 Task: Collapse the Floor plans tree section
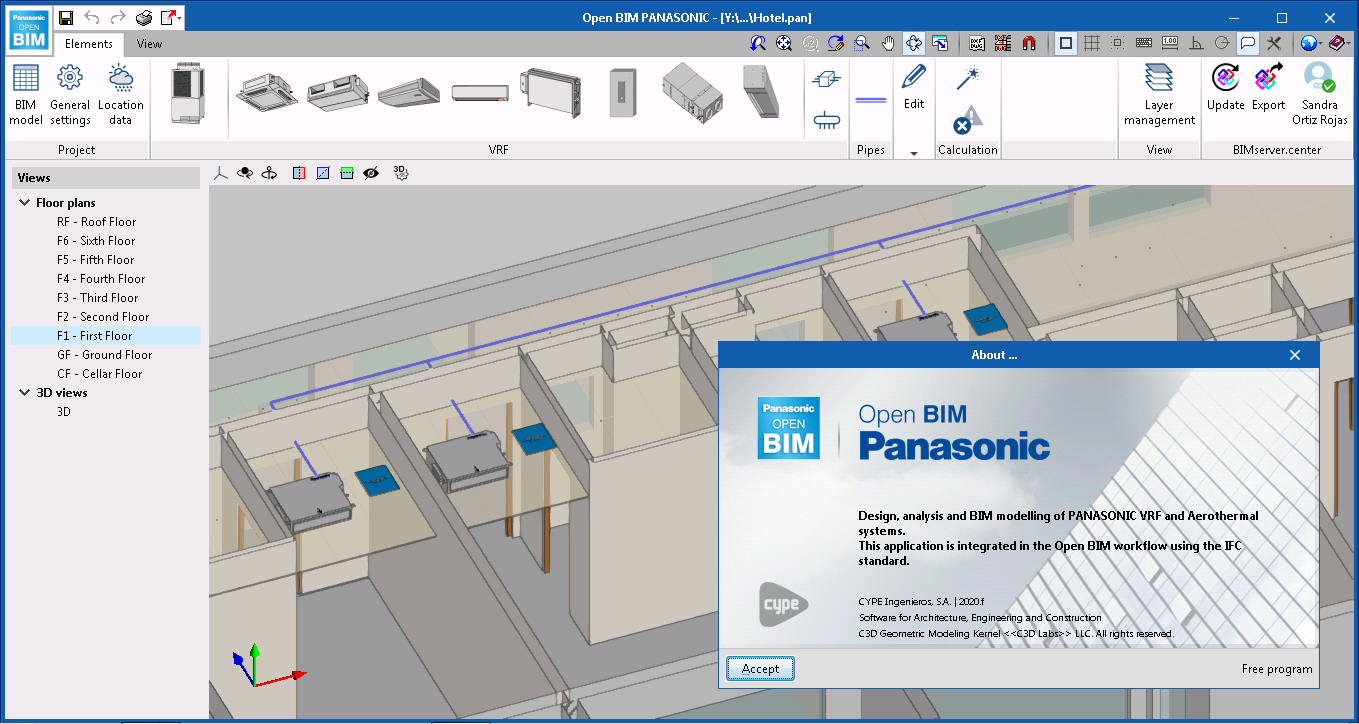click(23, 202)
